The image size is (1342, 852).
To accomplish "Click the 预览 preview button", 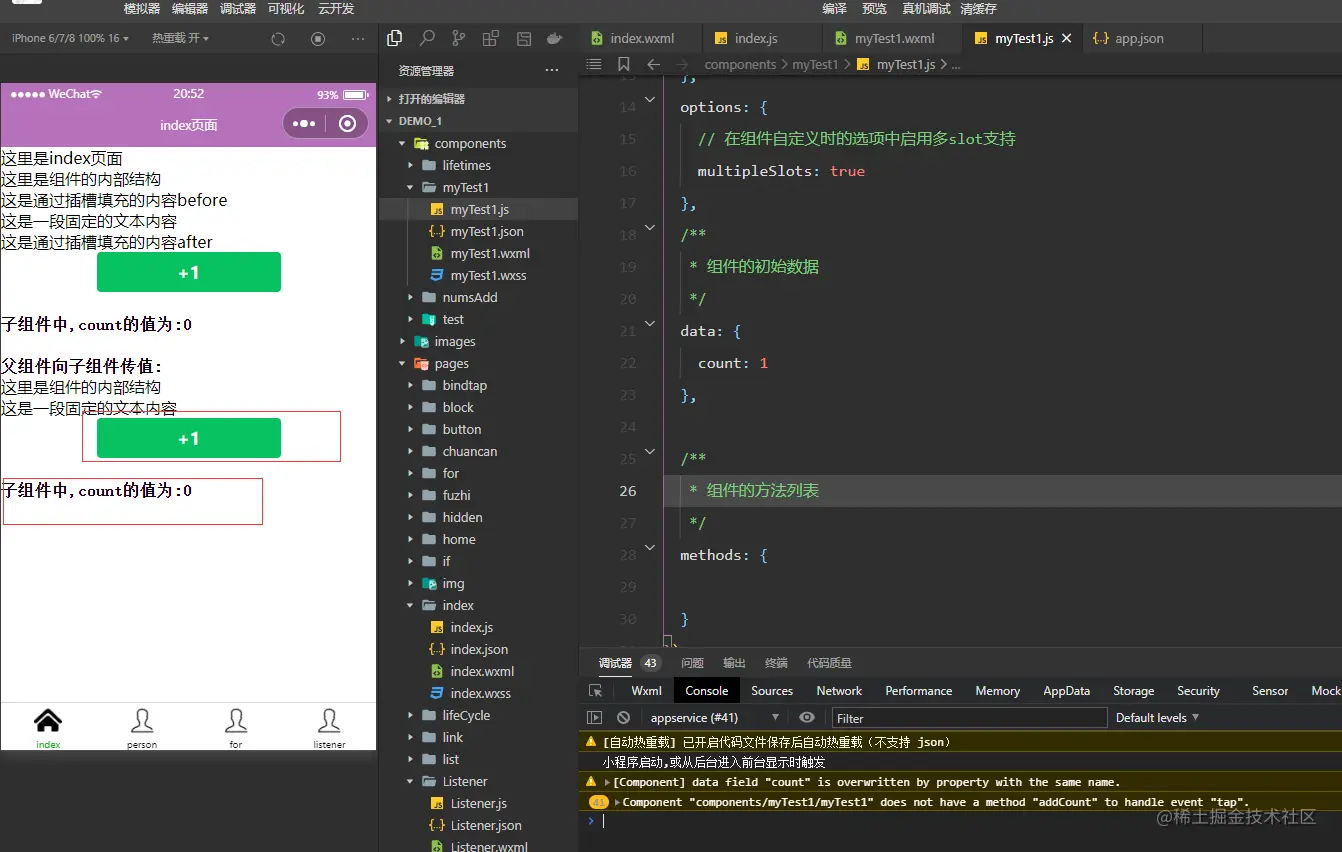I will [x=874, y=8].
